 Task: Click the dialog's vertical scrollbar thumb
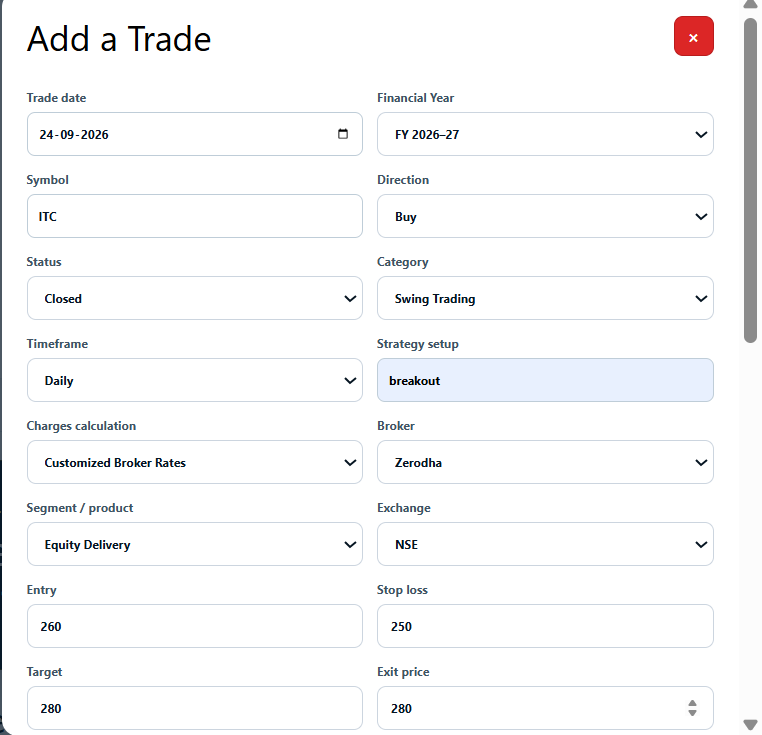(x=750, y=180)
